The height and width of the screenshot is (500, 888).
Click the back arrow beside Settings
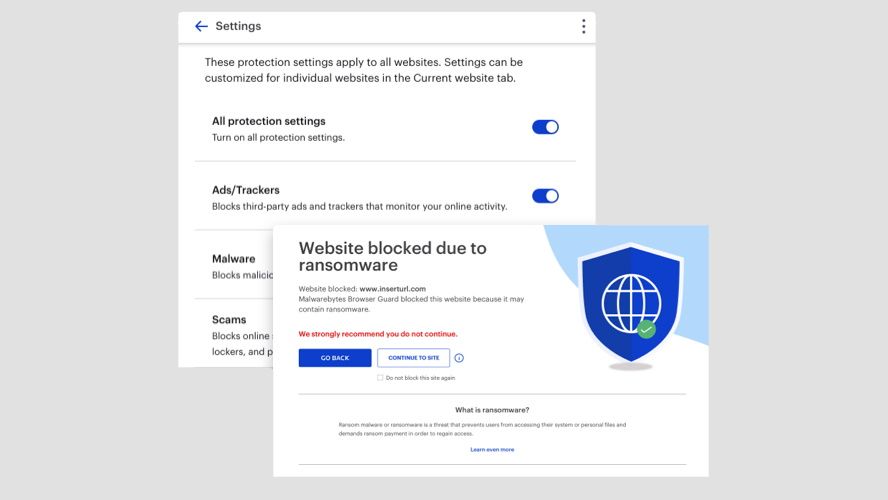(201, 26)
